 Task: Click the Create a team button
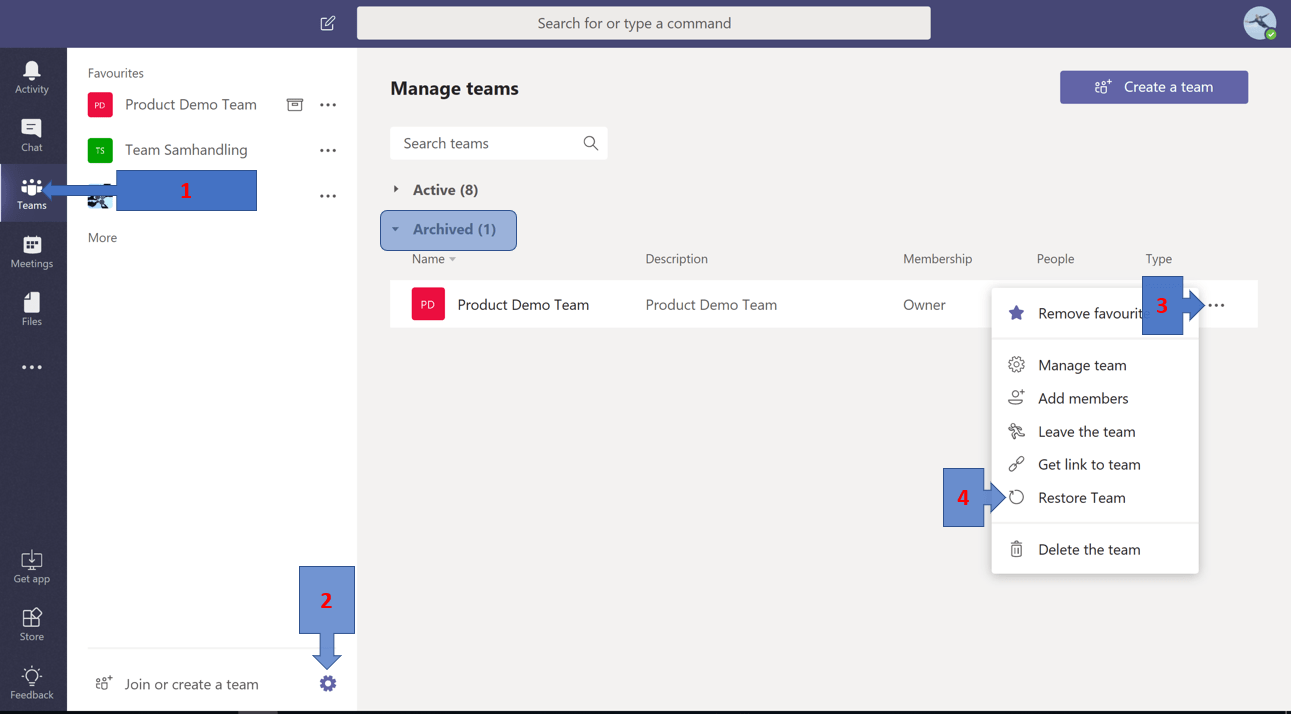coord(1153,87)
